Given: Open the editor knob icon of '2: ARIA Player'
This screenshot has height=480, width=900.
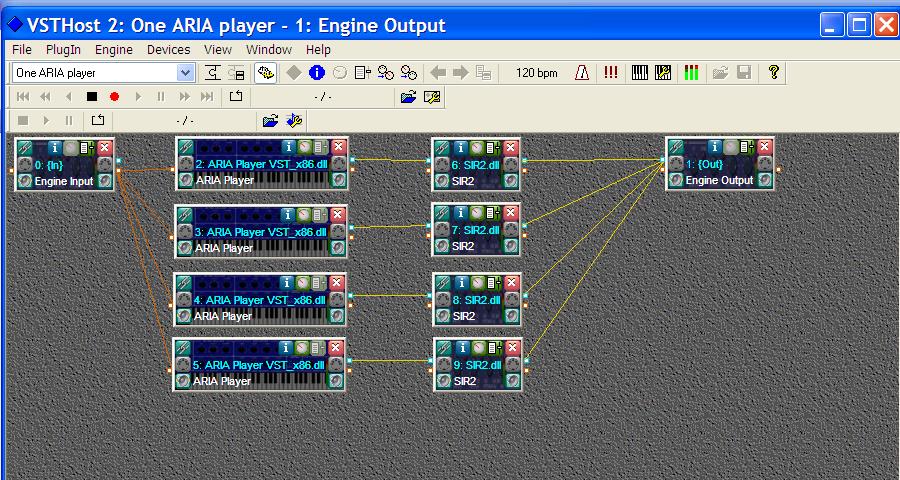Looking at the screenshot, I should click(304, 148).
